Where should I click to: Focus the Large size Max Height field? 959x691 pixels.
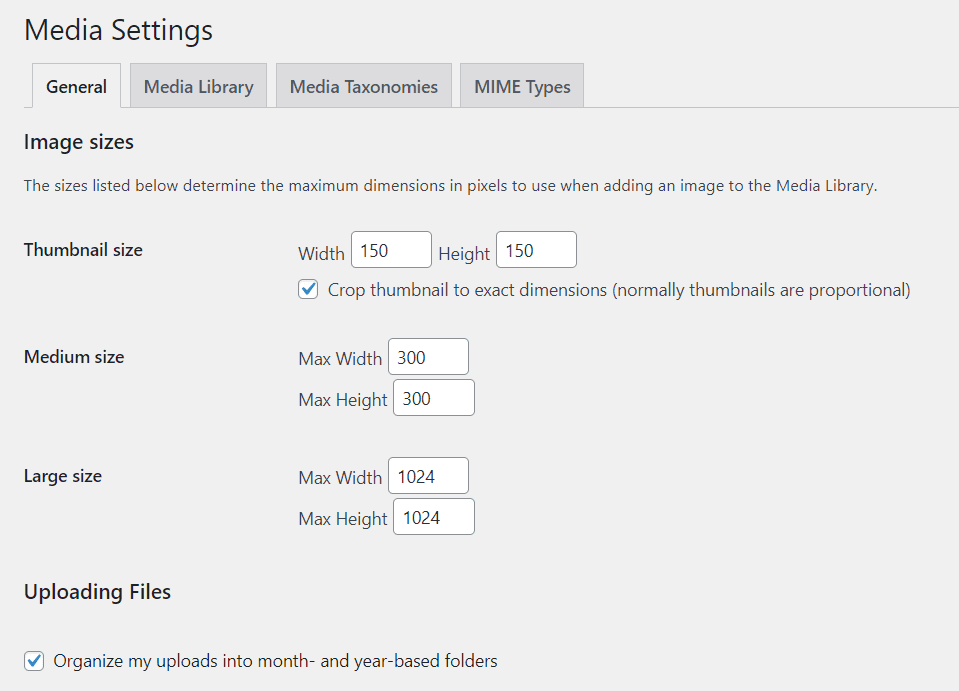(x=433, y=517)
